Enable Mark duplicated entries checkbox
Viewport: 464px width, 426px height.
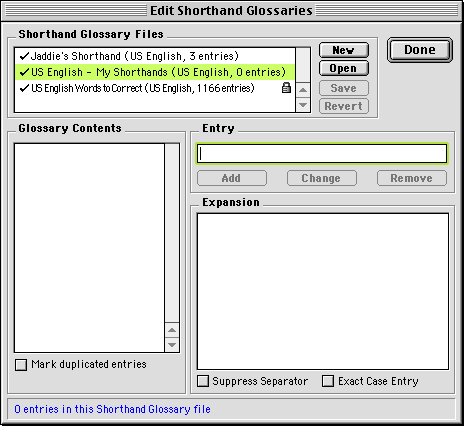(21, 365)
